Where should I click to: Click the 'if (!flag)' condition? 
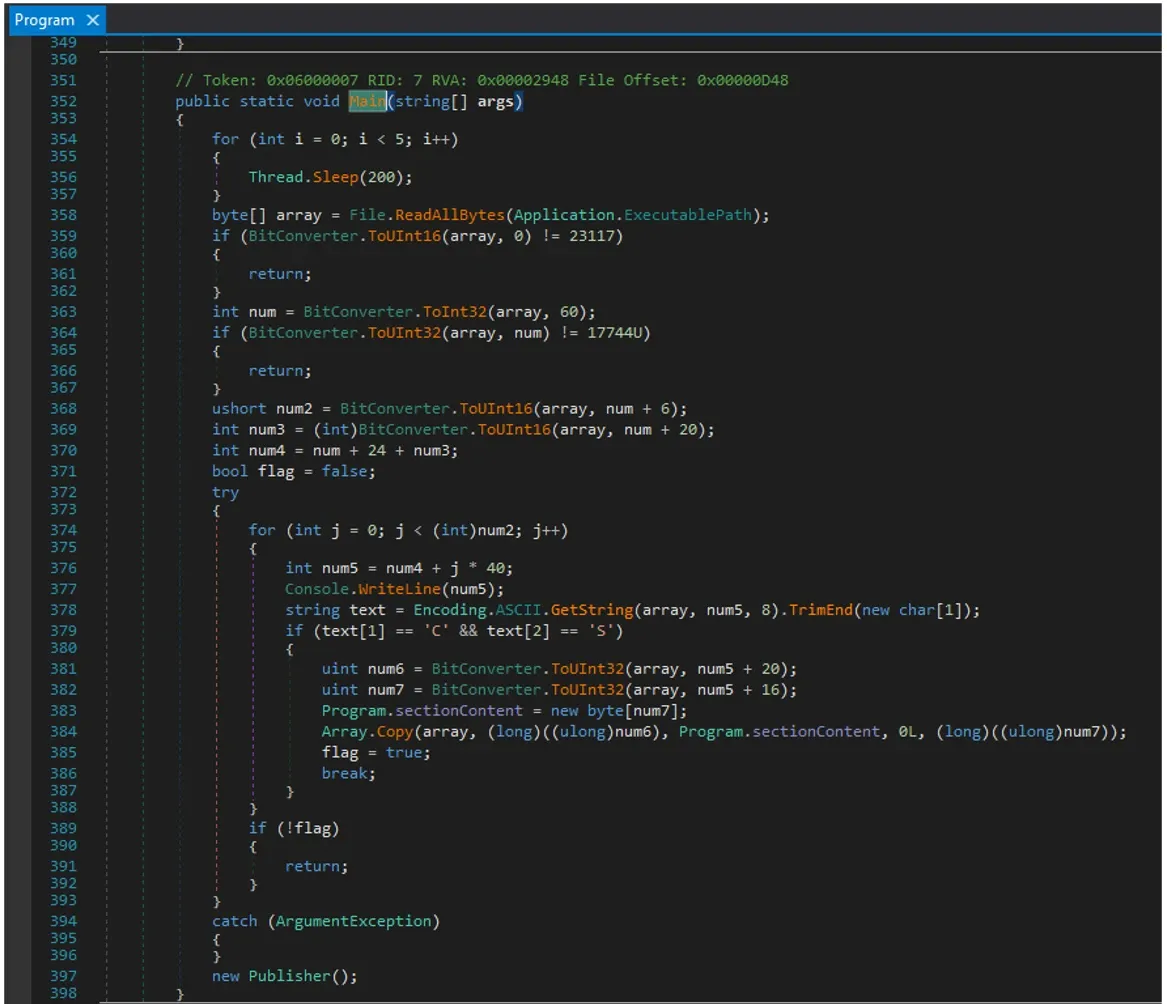294,828
